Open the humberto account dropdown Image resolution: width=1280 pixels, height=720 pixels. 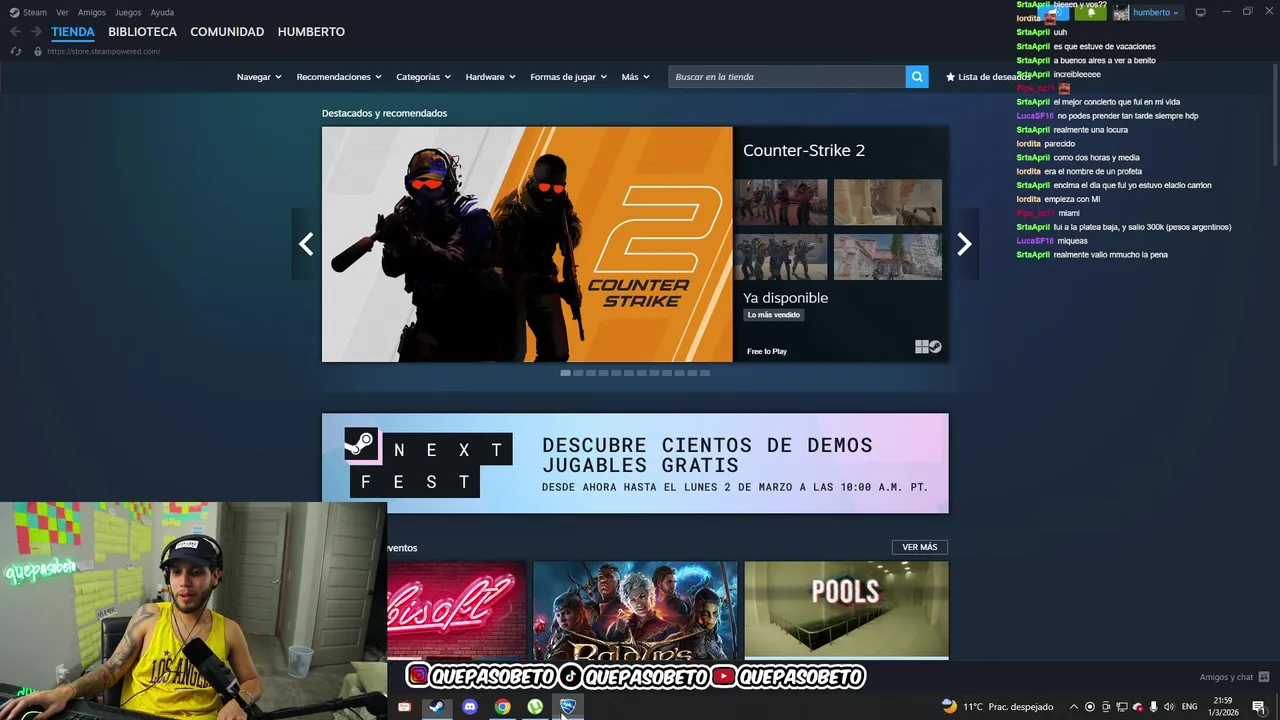click(x=1156, y=12)
